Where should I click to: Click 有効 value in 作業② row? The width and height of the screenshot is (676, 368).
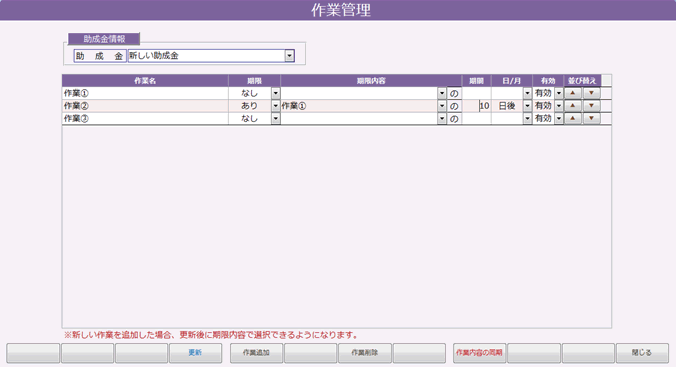point(543,106)
